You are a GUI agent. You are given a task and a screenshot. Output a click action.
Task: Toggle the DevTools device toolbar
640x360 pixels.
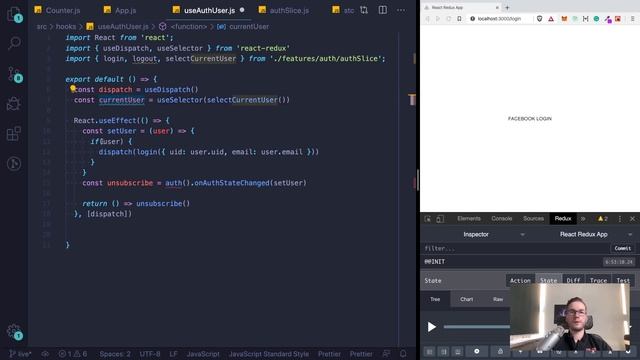tap(440, 219)
